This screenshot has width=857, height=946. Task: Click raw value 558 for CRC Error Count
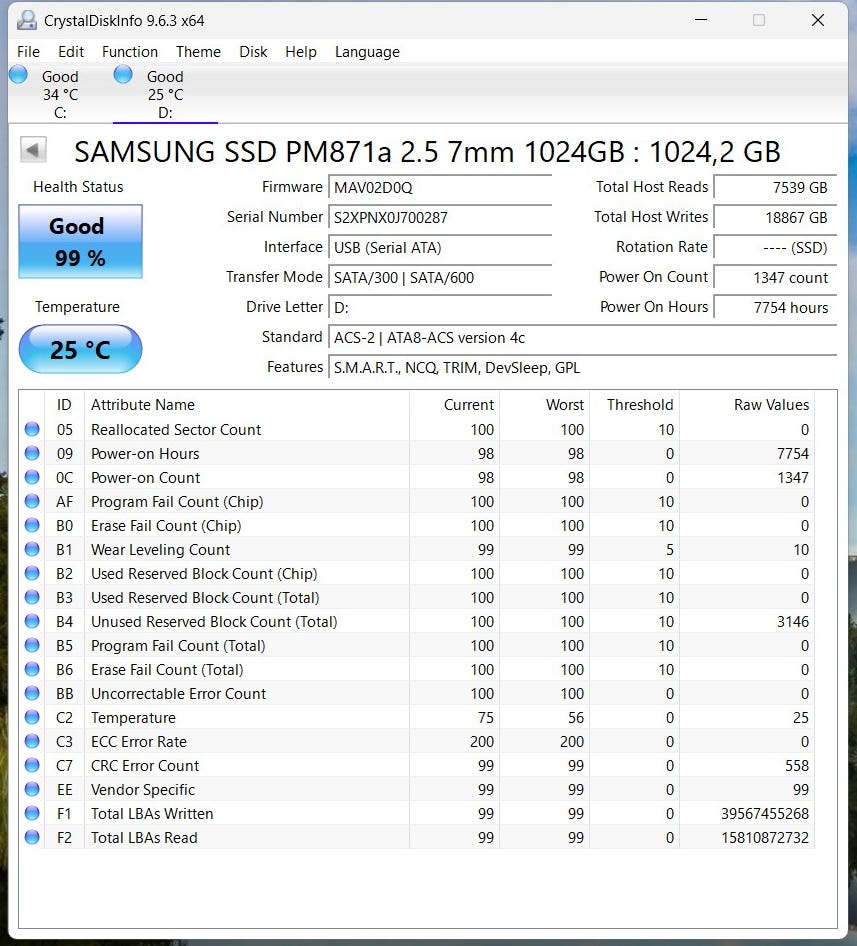[797, 766]
